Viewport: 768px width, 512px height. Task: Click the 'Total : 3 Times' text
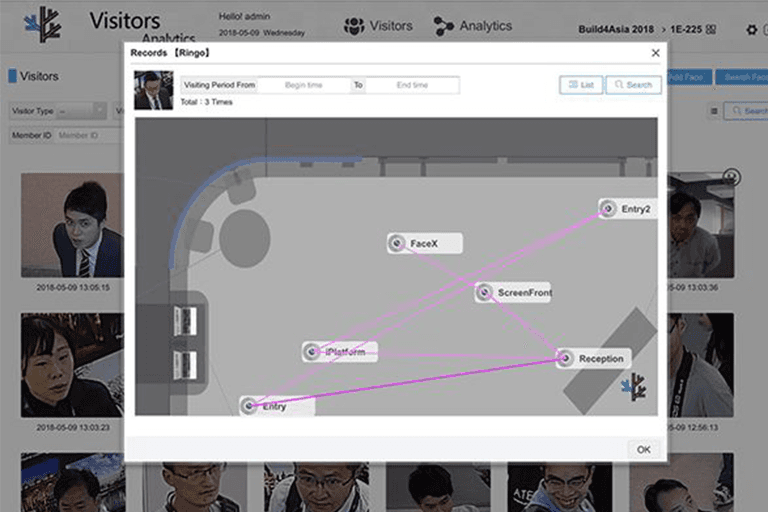tap(206, 102)
